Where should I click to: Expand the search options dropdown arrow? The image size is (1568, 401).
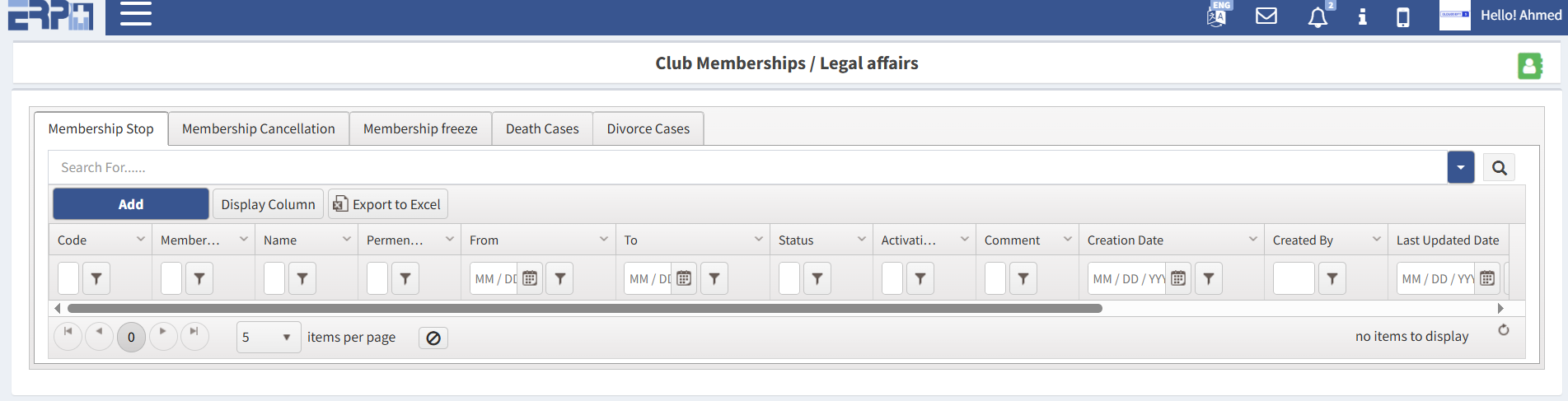point(1460,168)
